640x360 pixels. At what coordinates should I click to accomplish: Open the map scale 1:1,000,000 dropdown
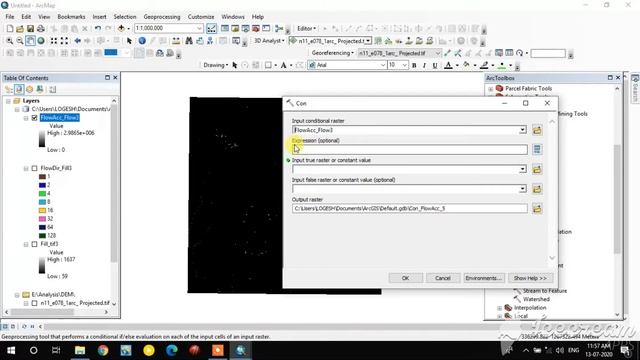click(199, 29)
